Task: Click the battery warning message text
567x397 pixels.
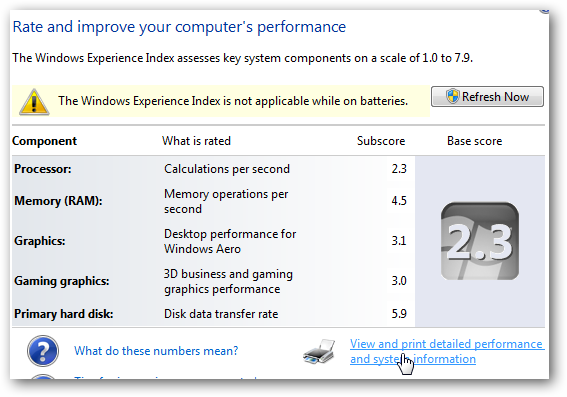Action: coord(233,101)
